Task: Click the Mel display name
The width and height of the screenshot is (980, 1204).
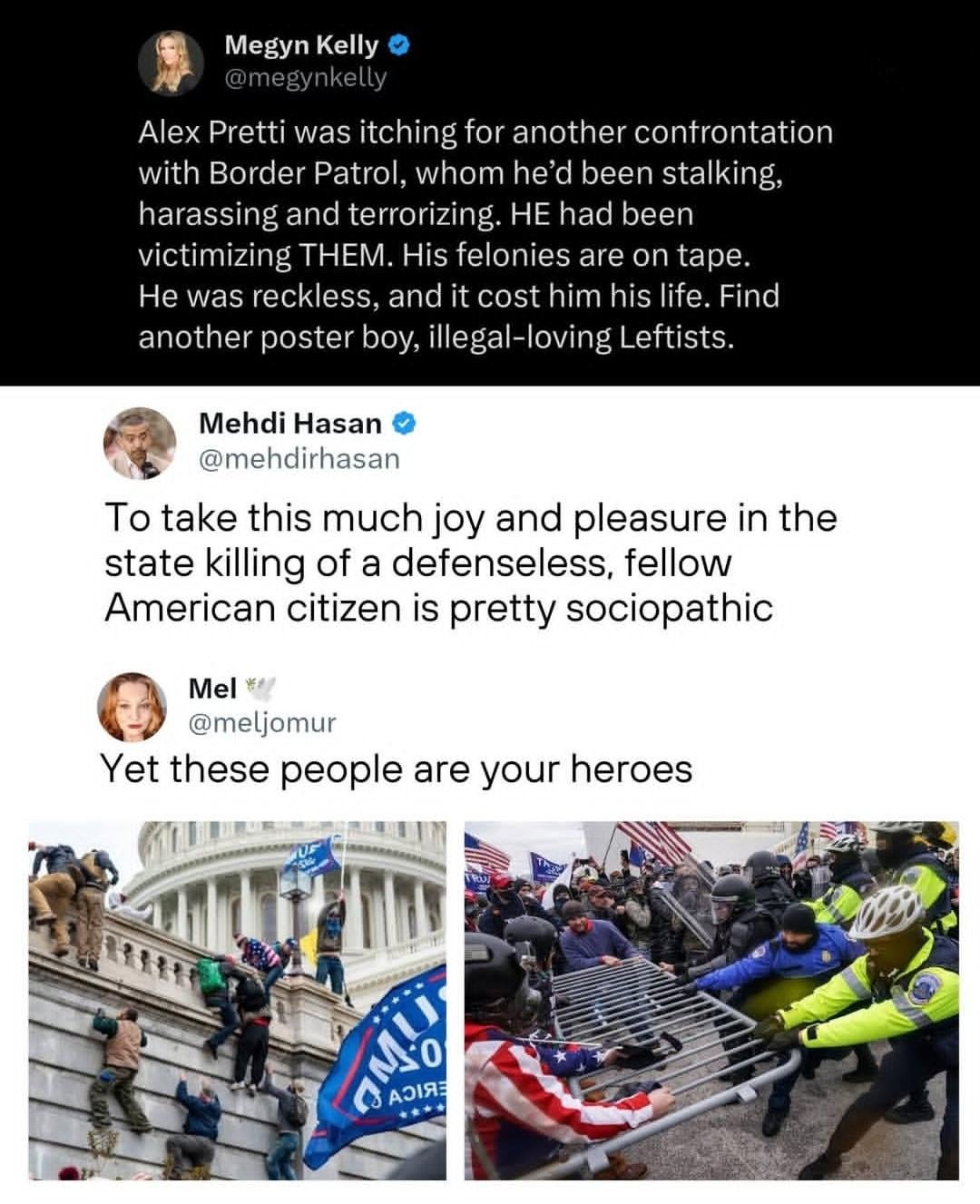Action: tap(212, 689)
